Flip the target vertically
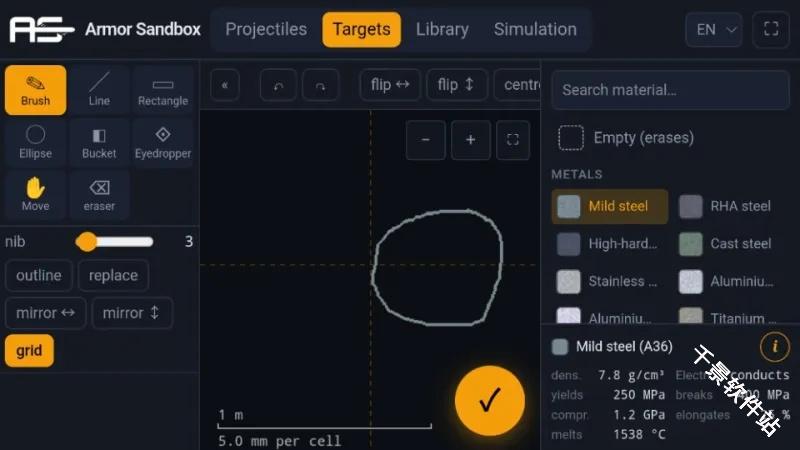 (x=457, y=85)
